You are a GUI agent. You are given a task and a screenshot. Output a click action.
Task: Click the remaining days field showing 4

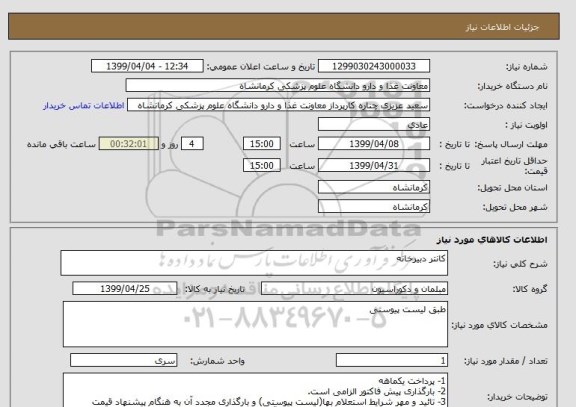pyautogui.click(x=192, y=144)
